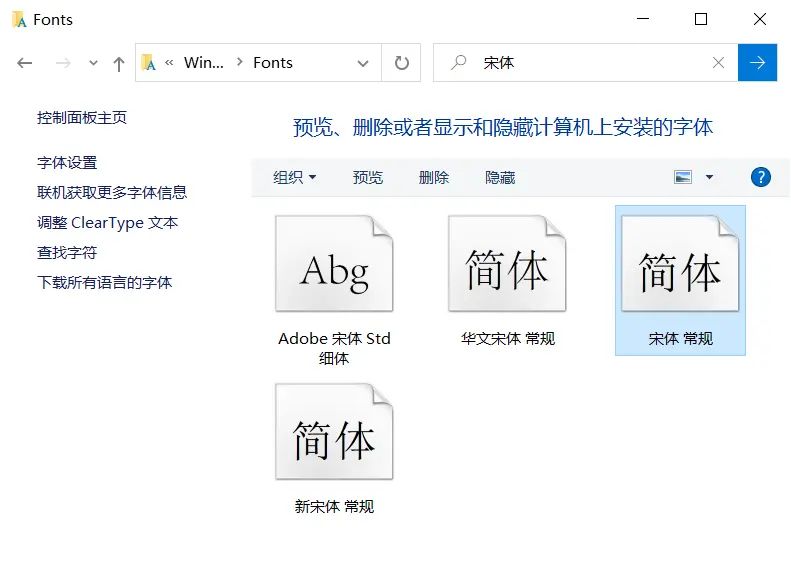Go back with the left arrow button
The image size is (791, 576).
click(x=24, y=63)
